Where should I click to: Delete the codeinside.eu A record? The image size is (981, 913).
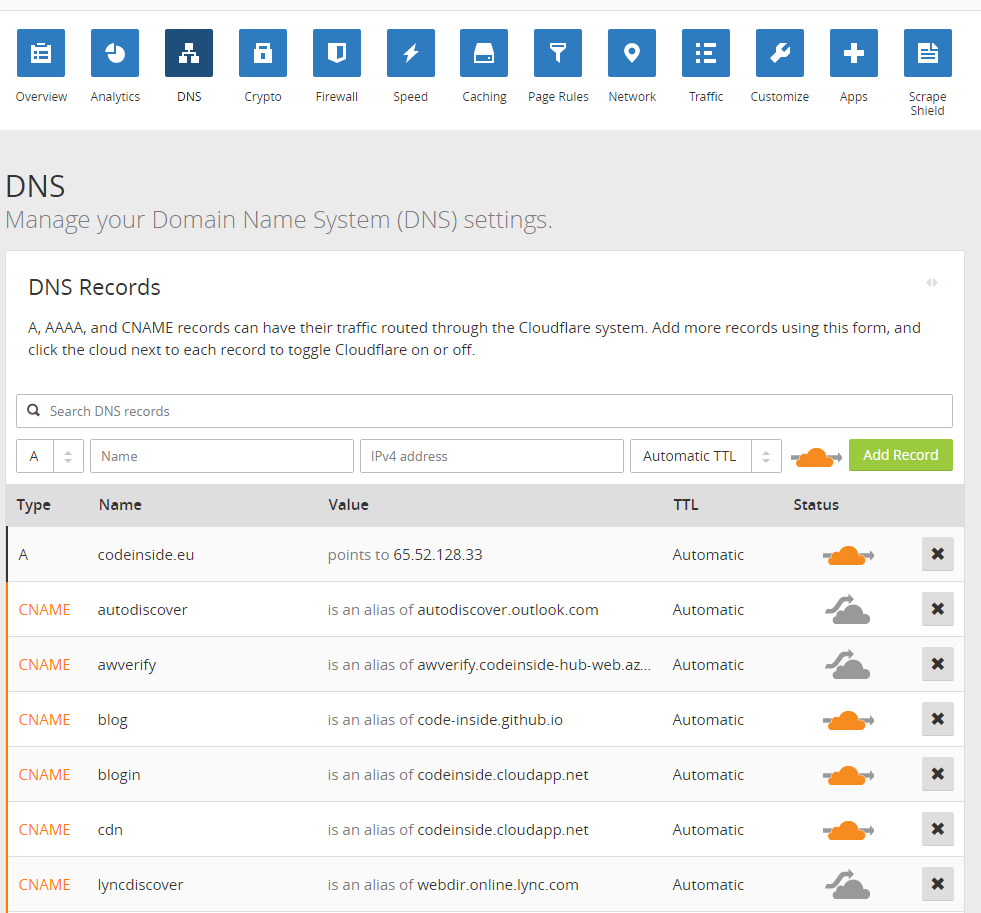(x=937, y=554)
